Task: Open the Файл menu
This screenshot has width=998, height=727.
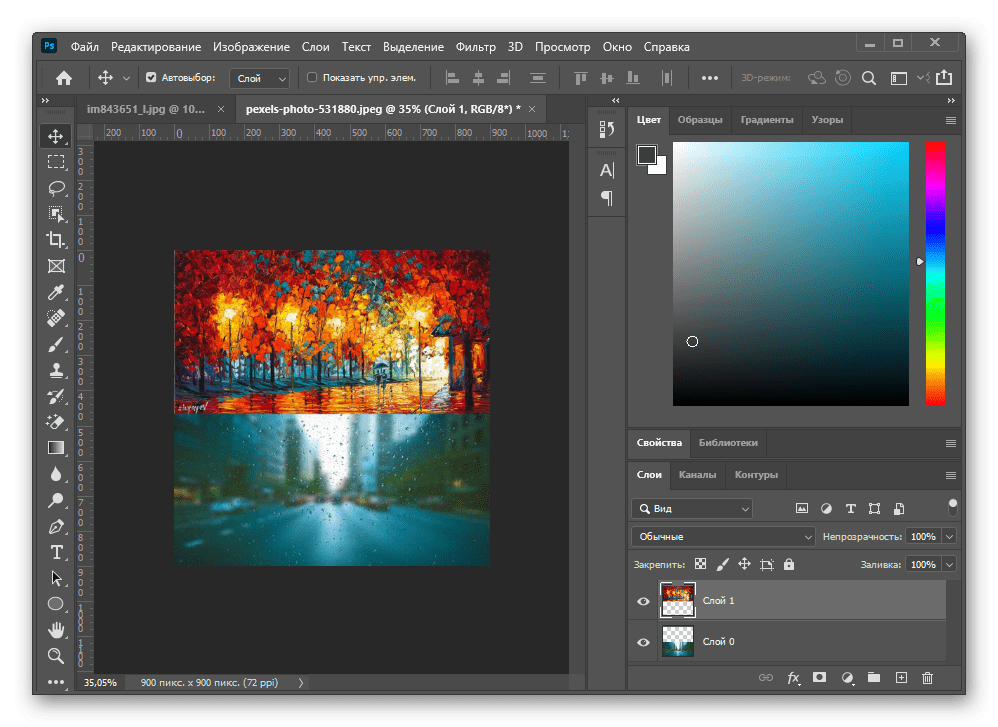Action: tap(85, 47)
